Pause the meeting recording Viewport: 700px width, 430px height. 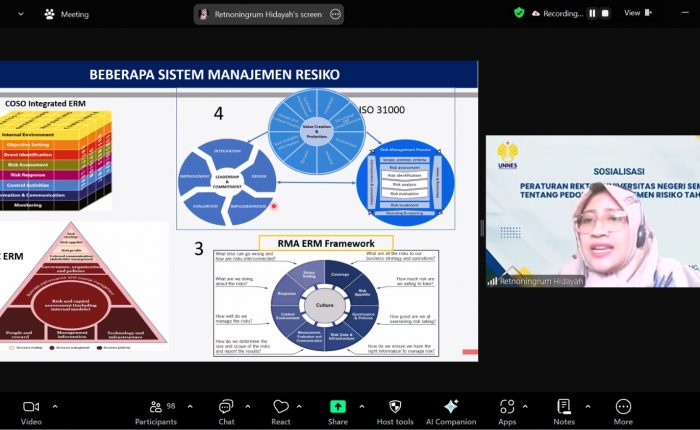pos(592,13)
